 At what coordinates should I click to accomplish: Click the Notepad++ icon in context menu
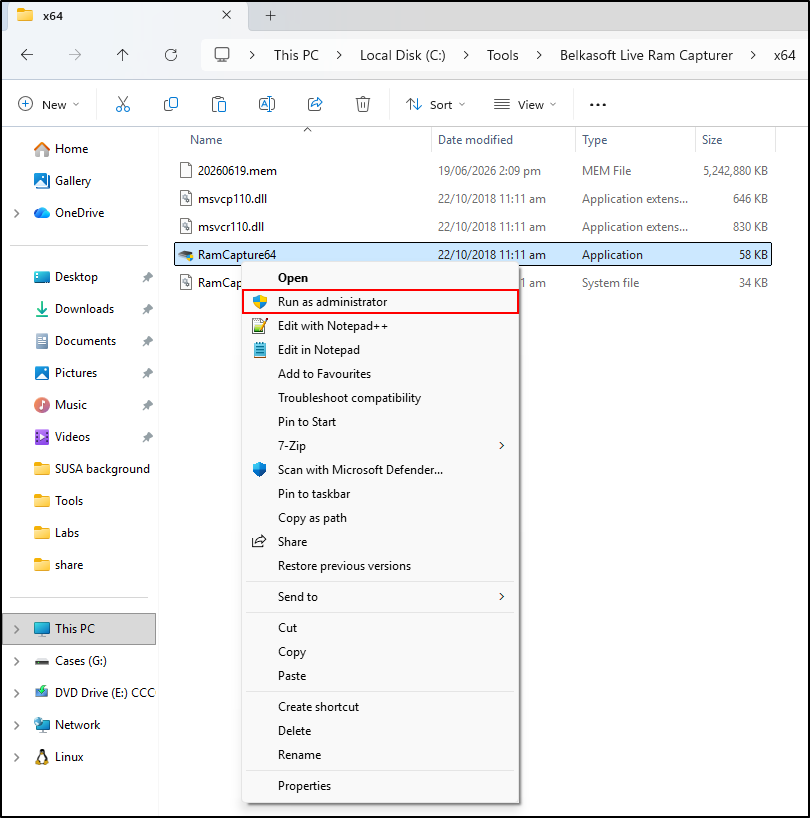pyautogui.click(x=260, y=326)
